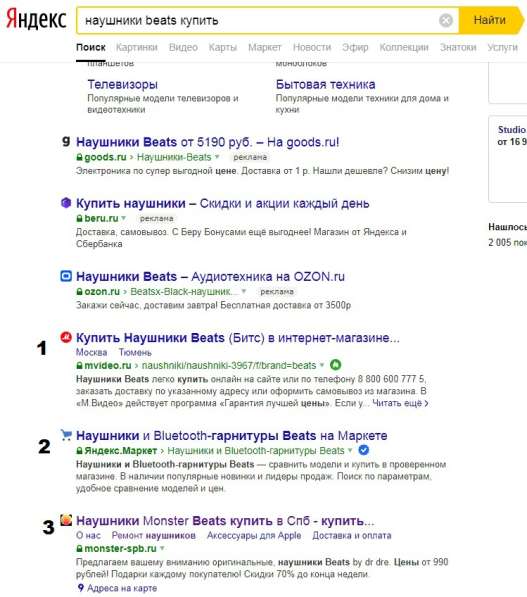Image resolution: width=527 pixels, height=597 pixels.
Task: Switch to the Карты tab
Action: point(223,47)
